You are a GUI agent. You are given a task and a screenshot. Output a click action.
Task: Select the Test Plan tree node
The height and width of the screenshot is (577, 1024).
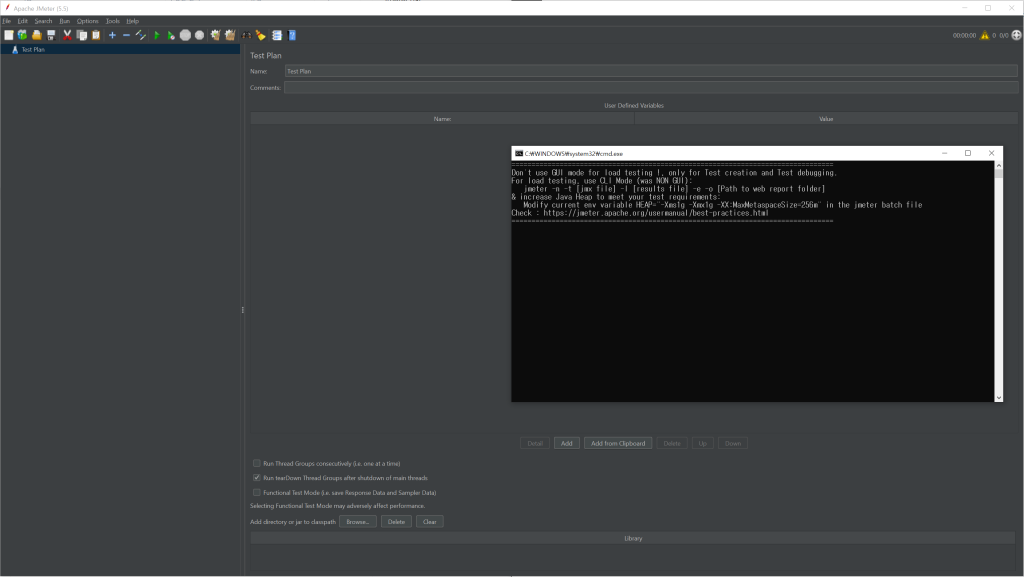coord(33,50)
